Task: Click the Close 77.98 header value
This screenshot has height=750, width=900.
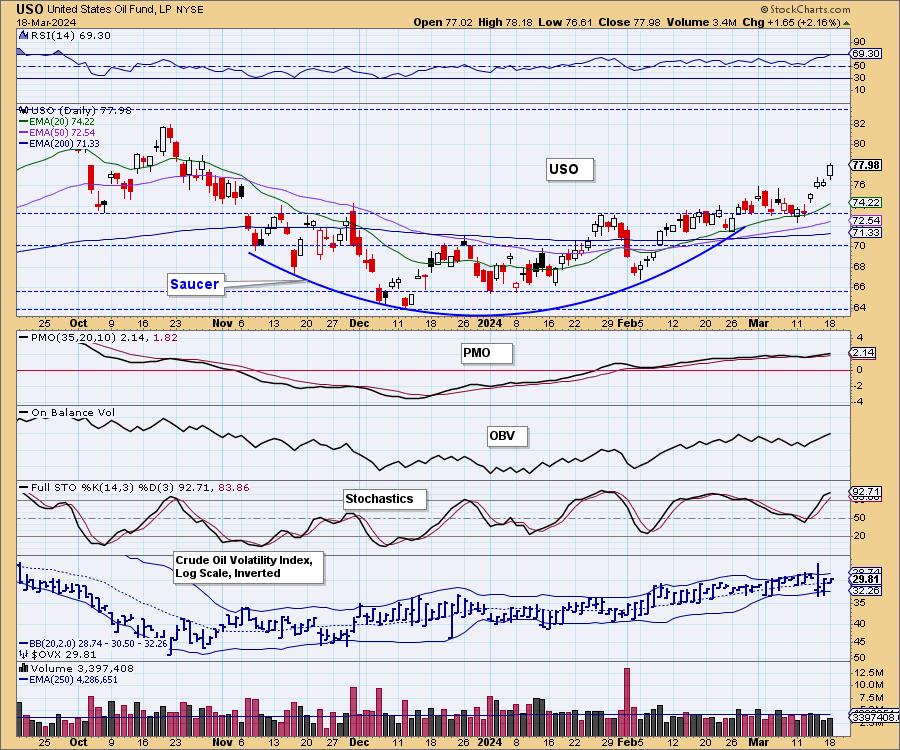Action: [x=629, y=22]
